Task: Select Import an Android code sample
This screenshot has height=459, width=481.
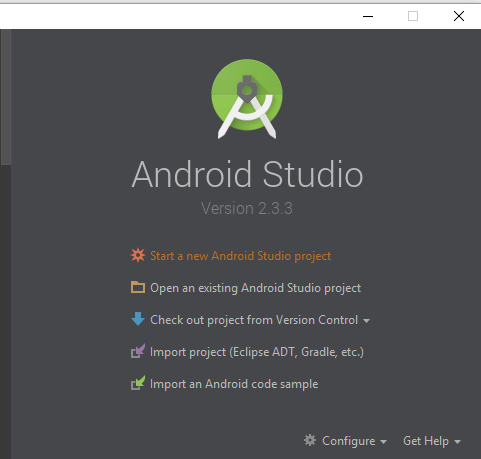Action: tap(234, 384)
